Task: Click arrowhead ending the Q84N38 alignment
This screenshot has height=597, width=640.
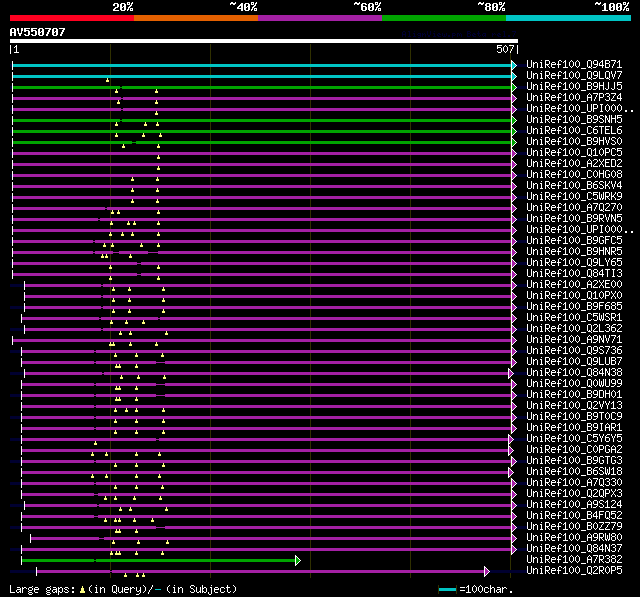Action: pyautogui.click(x=510, y=373)
